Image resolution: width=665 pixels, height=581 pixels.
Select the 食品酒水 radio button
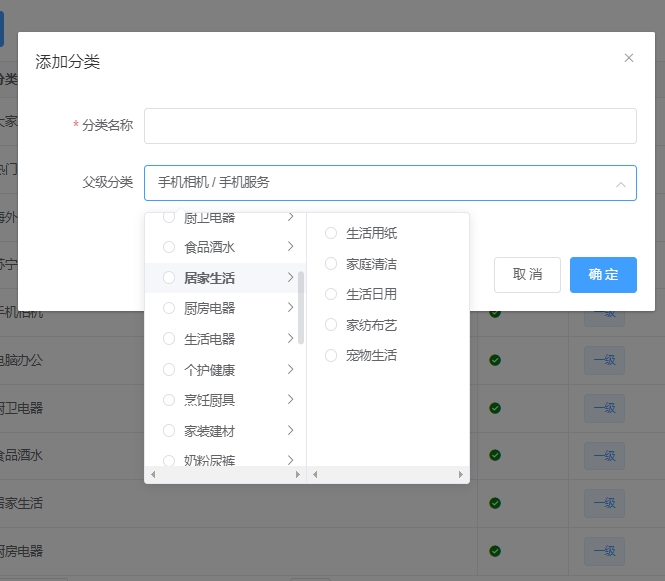click(169, 247)
